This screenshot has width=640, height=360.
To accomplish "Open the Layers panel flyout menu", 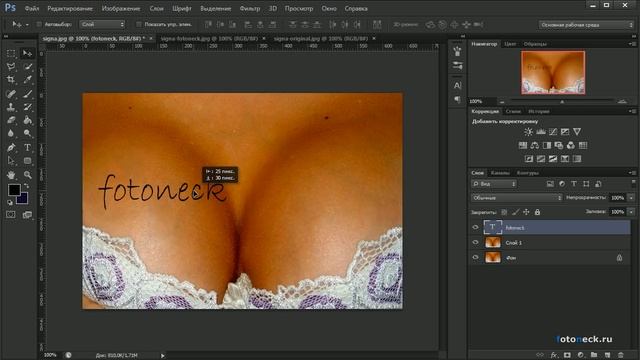I will 632,173.
